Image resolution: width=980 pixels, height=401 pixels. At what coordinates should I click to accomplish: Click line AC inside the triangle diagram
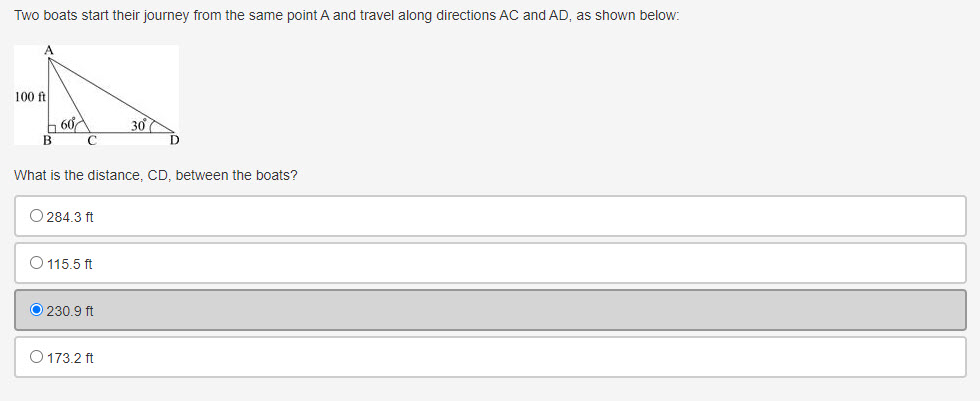tap(71, 96)
